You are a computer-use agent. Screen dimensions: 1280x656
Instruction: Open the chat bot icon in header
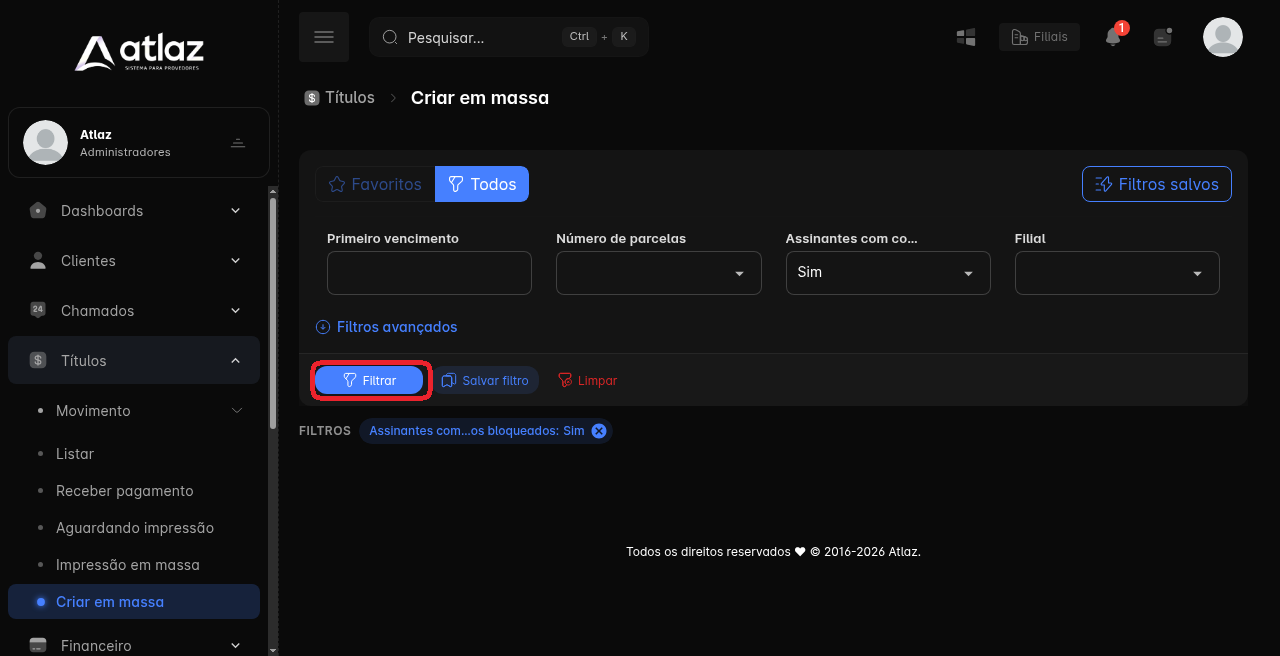point(1162,37)
